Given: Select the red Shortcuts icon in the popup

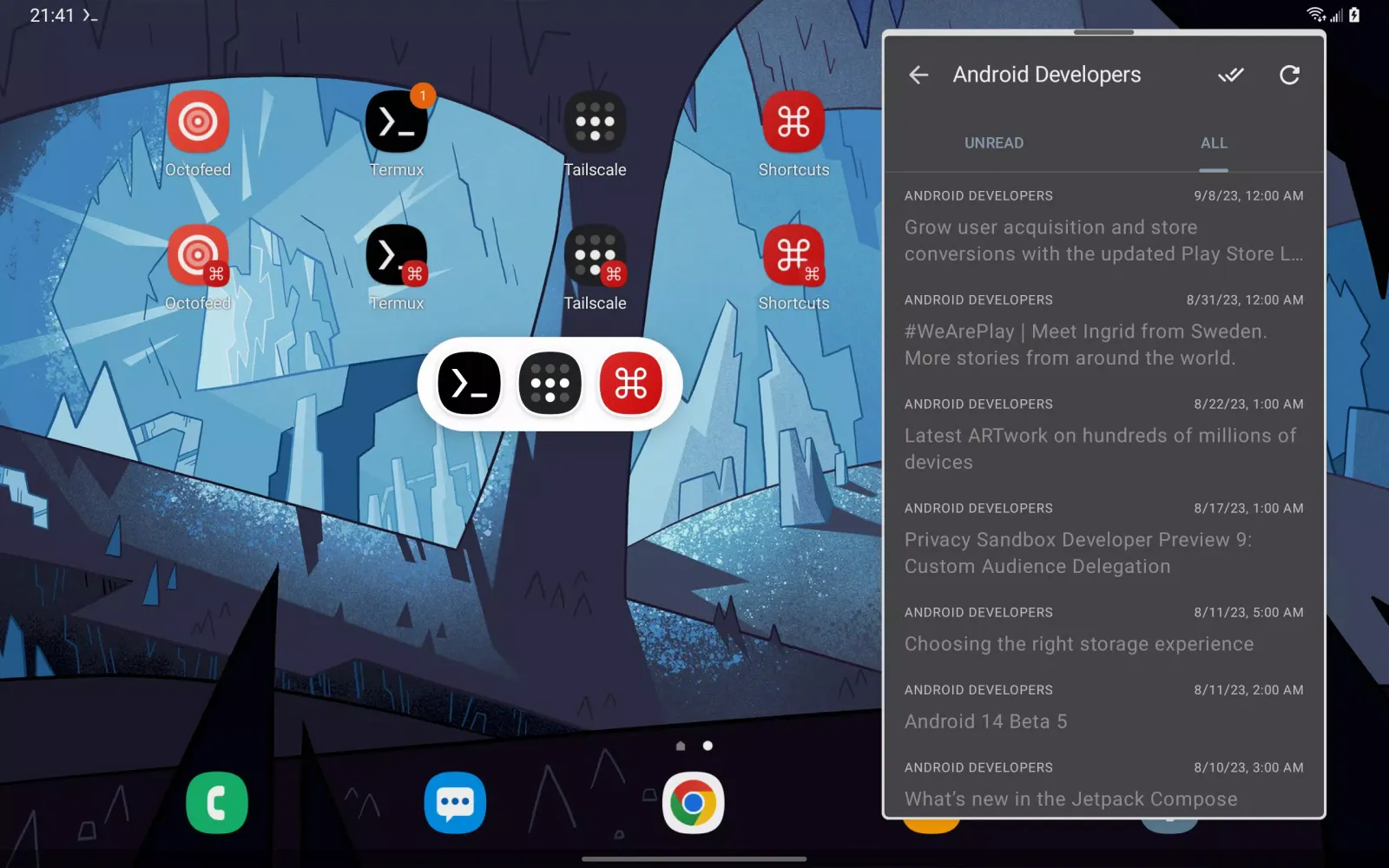Looking at the screenshot, I should (629, 383).
